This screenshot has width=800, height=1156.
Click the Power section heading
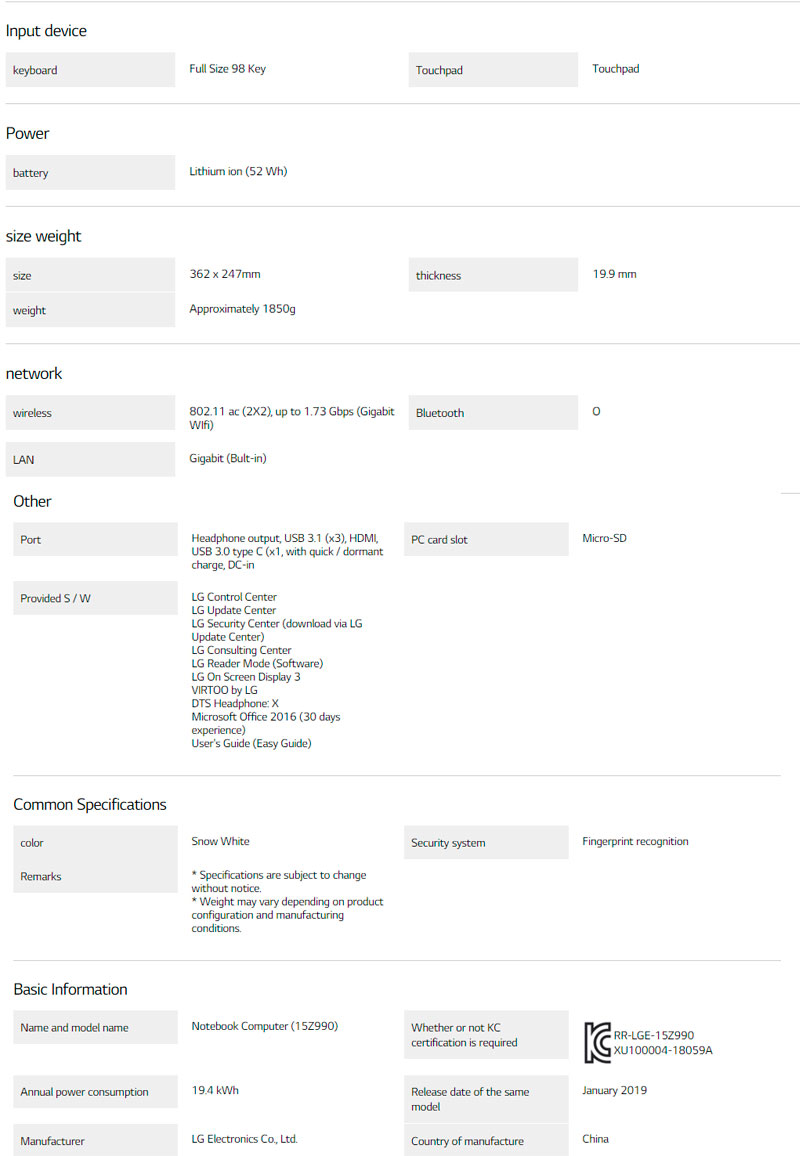pos(28,133)
